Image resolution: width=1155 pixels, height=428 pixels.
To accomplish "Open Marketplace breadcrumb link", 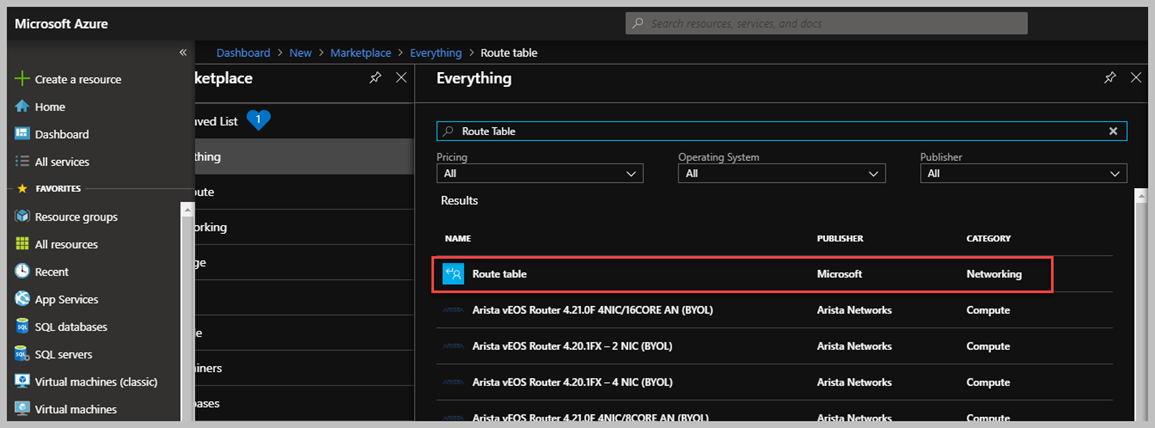I will click(x=361, y=53).
